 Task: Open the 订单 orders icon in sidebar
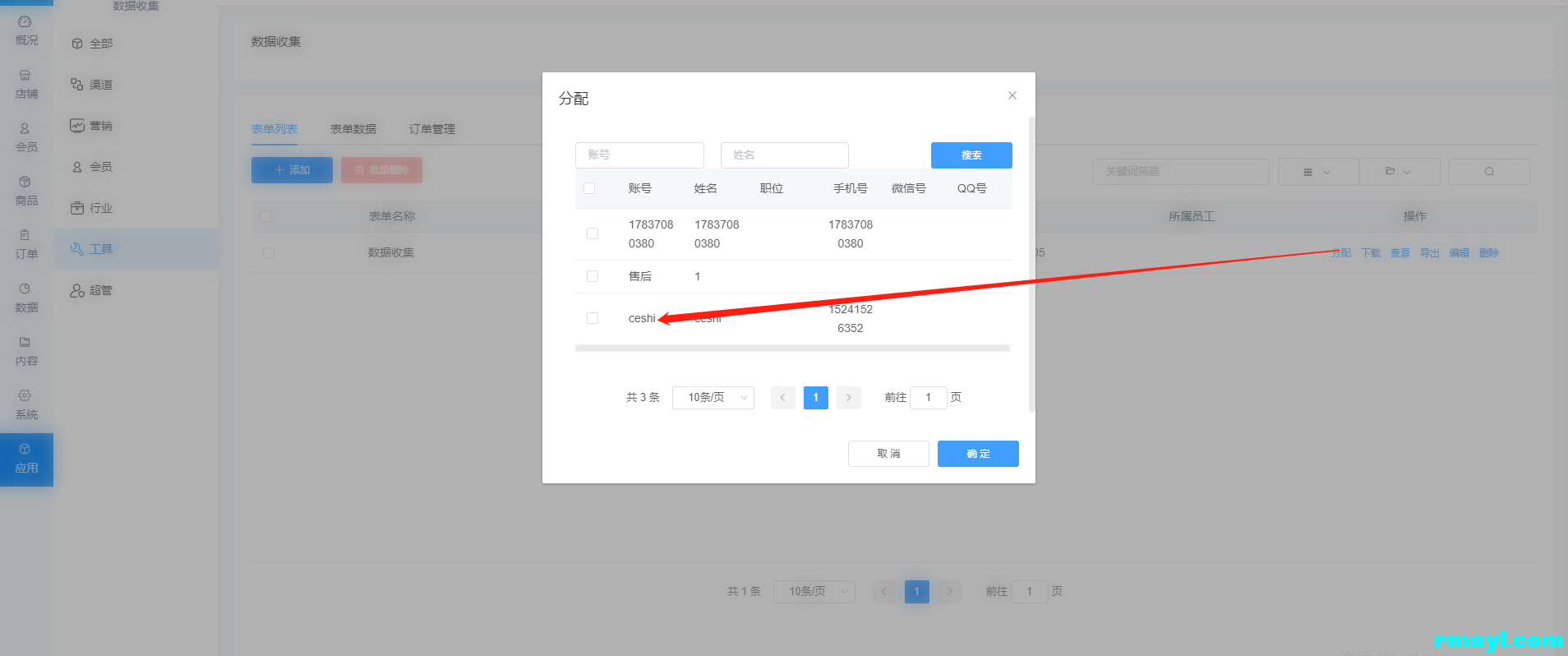(25, 235)
